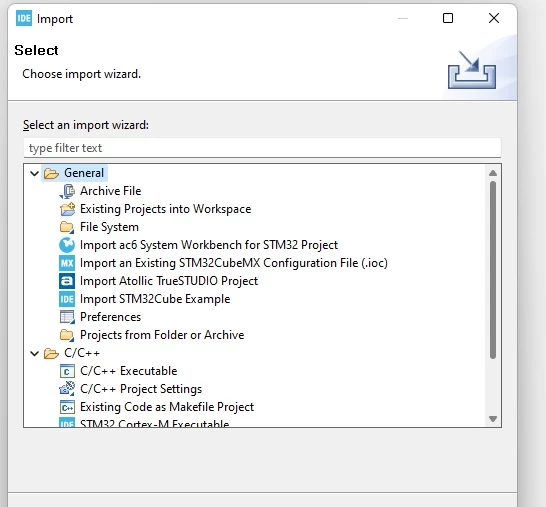Click the Preferences import icon
This screenshot has height=507, width=546.
pyautogui.click(x=67, y=317)
